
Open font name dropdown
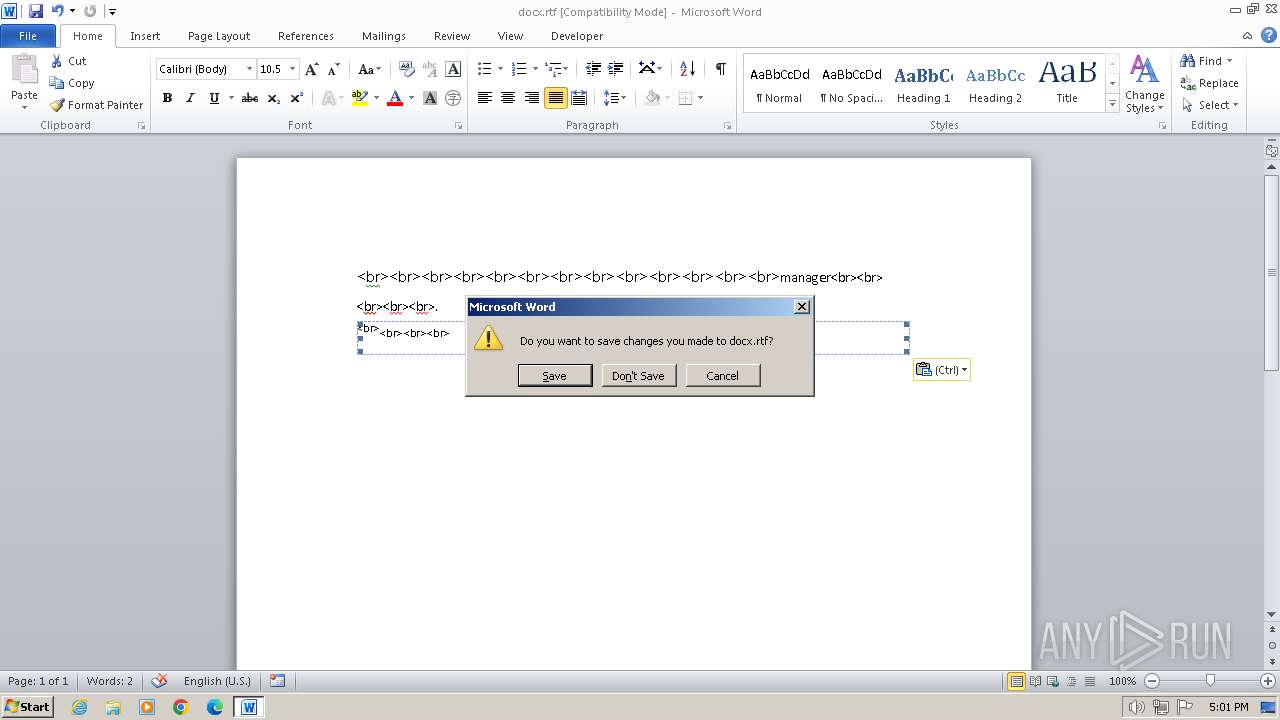(x=249, y=69)
